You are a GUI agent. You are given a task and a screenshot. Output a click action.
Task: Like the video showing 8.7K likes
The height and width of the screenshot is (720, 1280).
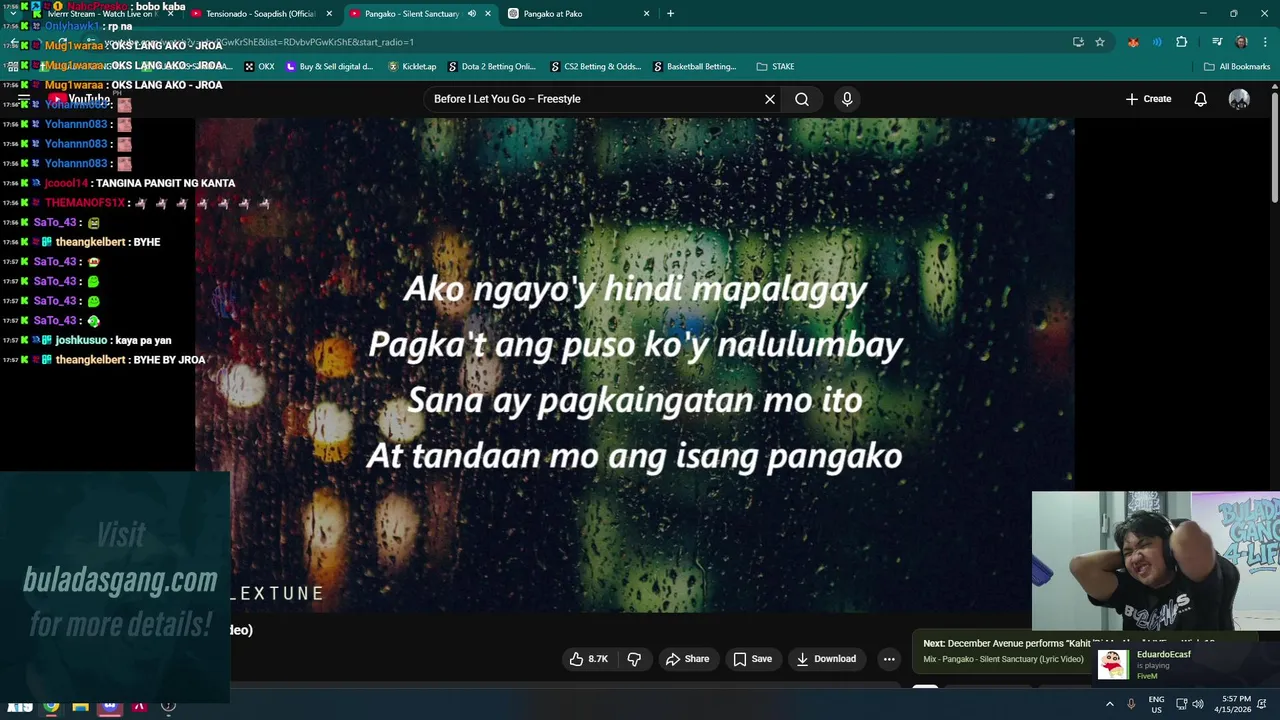click(x=588, y=659)
